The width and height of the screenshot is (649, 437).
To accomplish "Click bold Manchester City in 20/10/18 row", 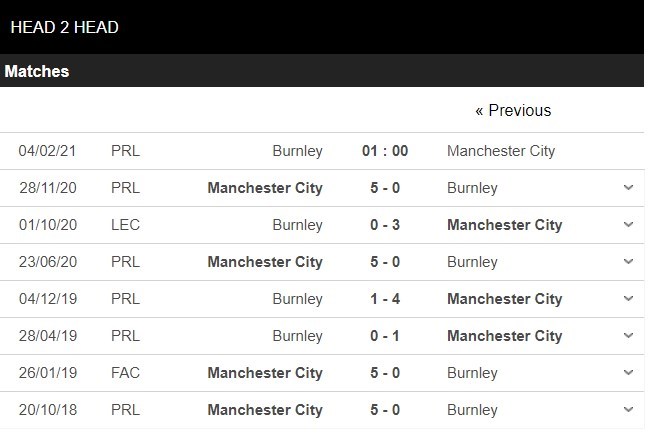I will 265,410.
